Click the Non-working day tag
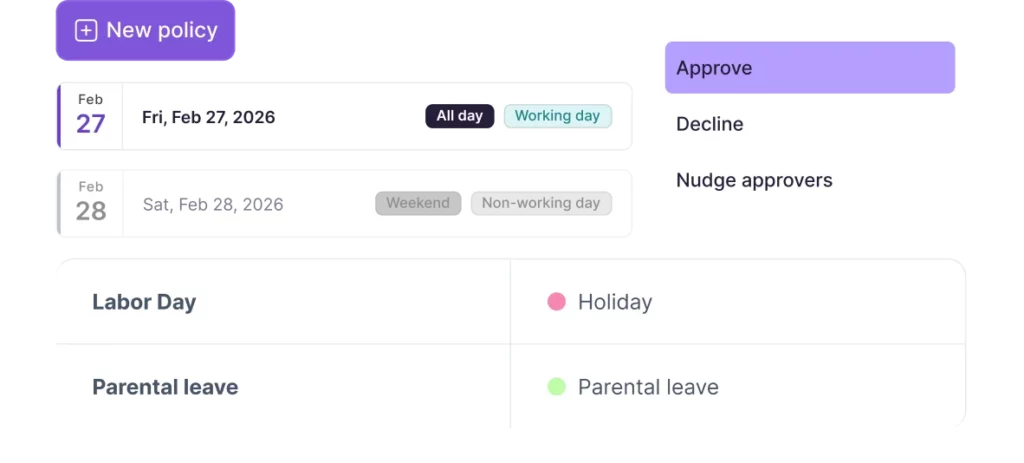1024x463 pixels. coord(541,203)
